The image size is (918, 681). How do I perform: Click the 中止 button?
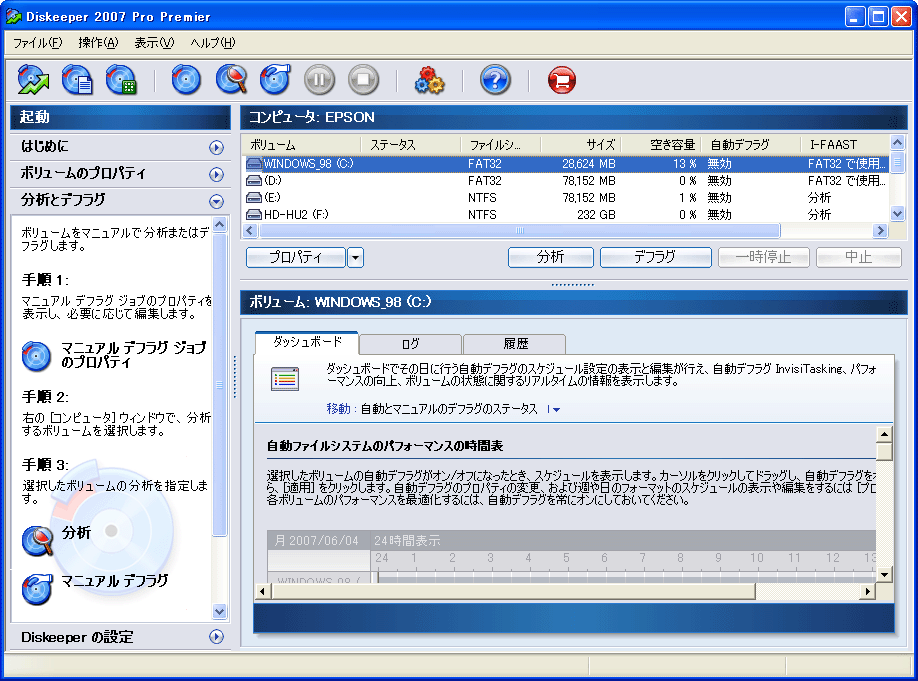pyautogui.click(x=858, y=258)
